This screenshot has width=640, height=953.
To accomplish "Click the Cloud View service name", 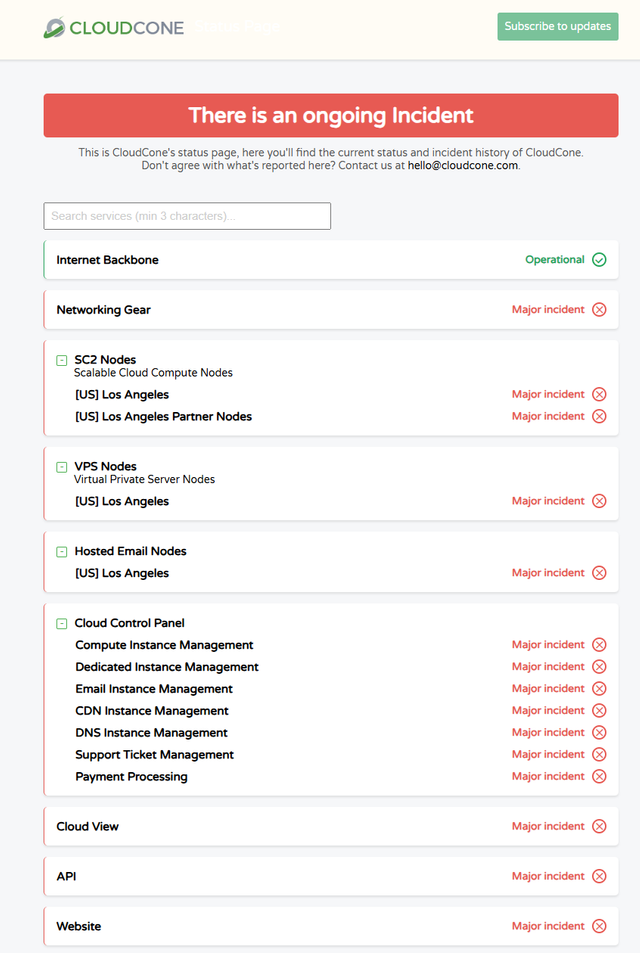I will (88, 826).
